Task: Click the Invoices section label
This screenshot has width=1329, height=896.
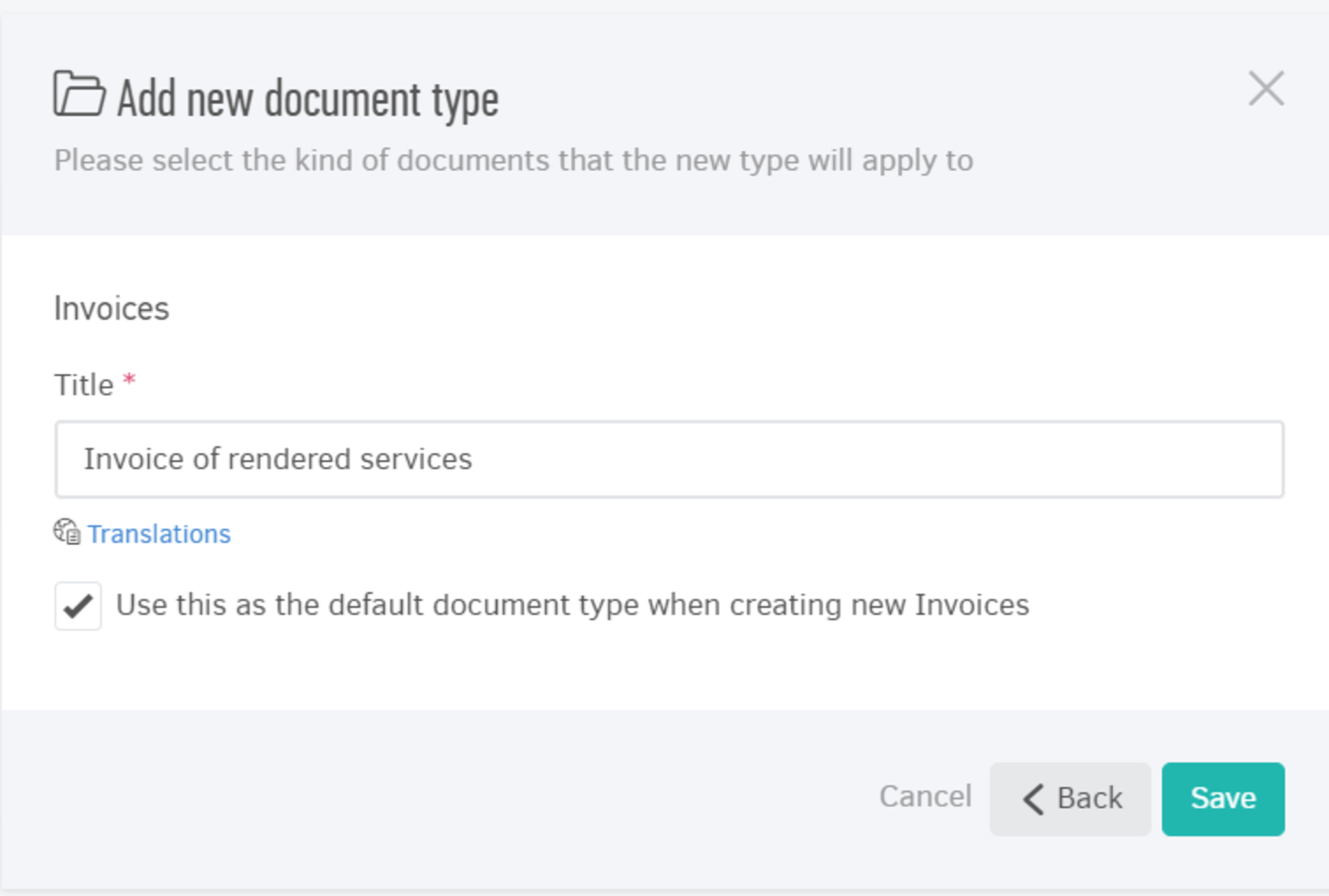Action: [x=112, y=308]
